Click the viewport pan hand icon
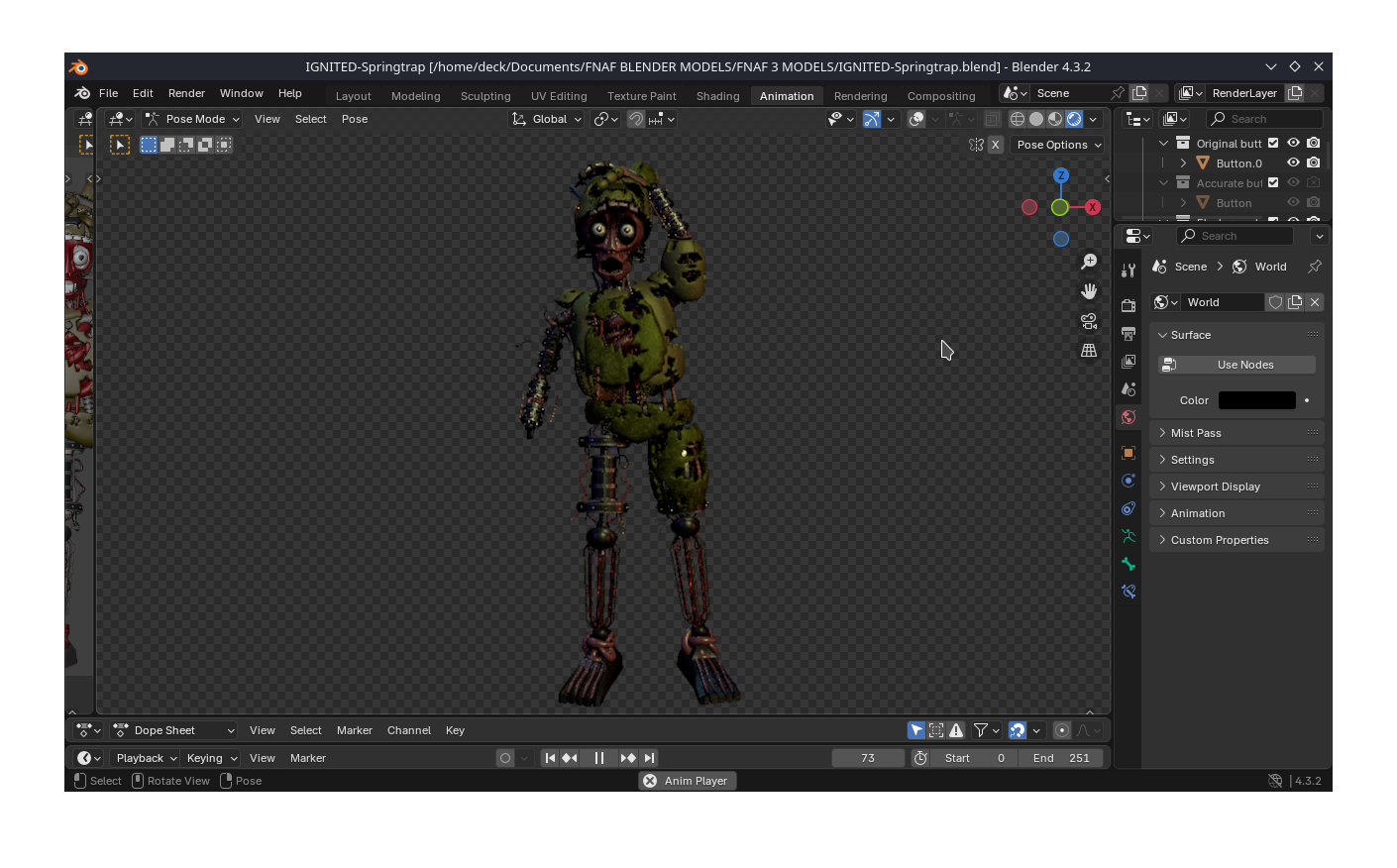 click(1089, 291)
